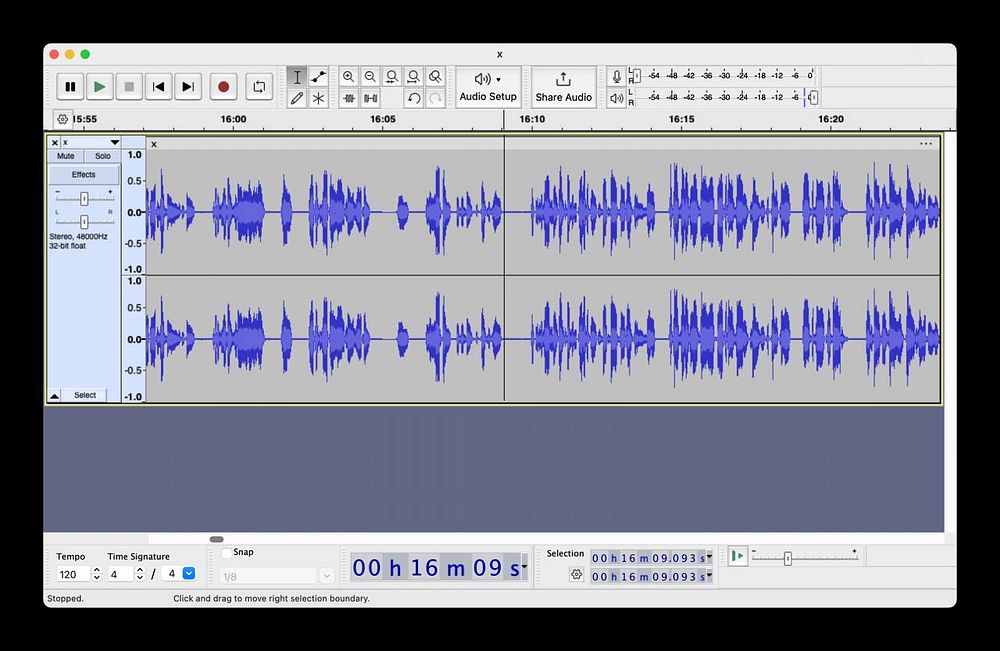Click the Zoom In magnifier

click(348, 77)
